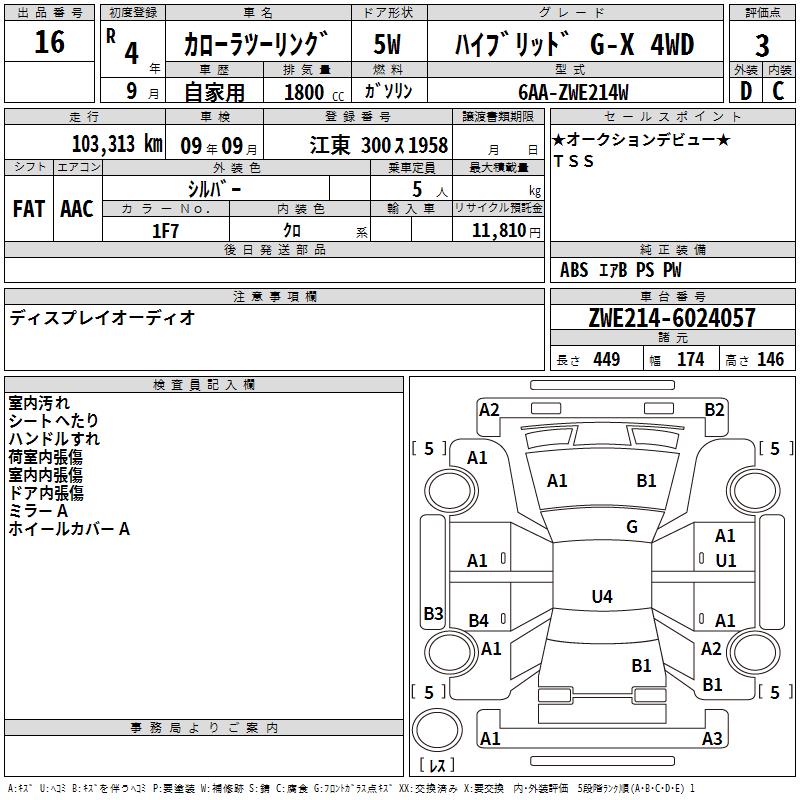
Task: Select equipment line ABS エアB PS PW
Action: click(x=620, y=270)
